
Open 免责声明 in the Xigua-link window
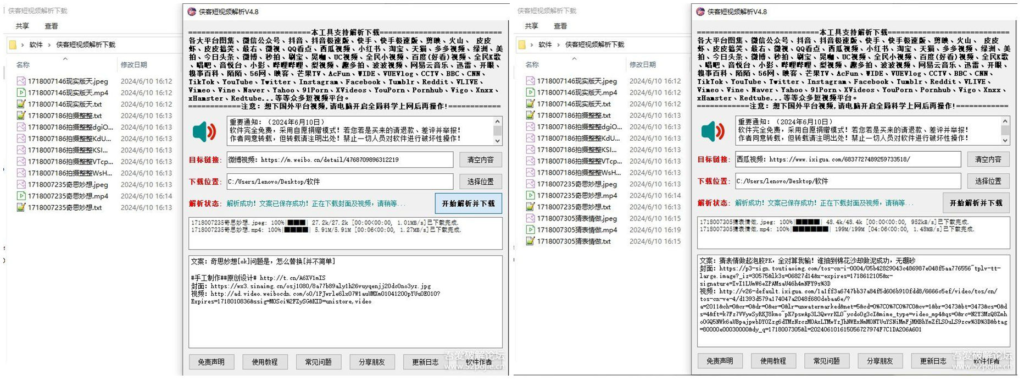719,361
